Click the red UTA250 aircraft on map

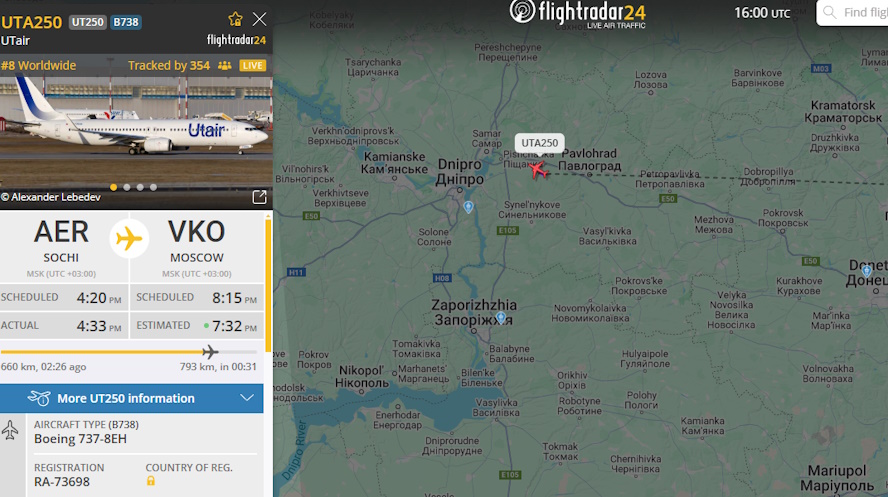(x=537, y=169)
